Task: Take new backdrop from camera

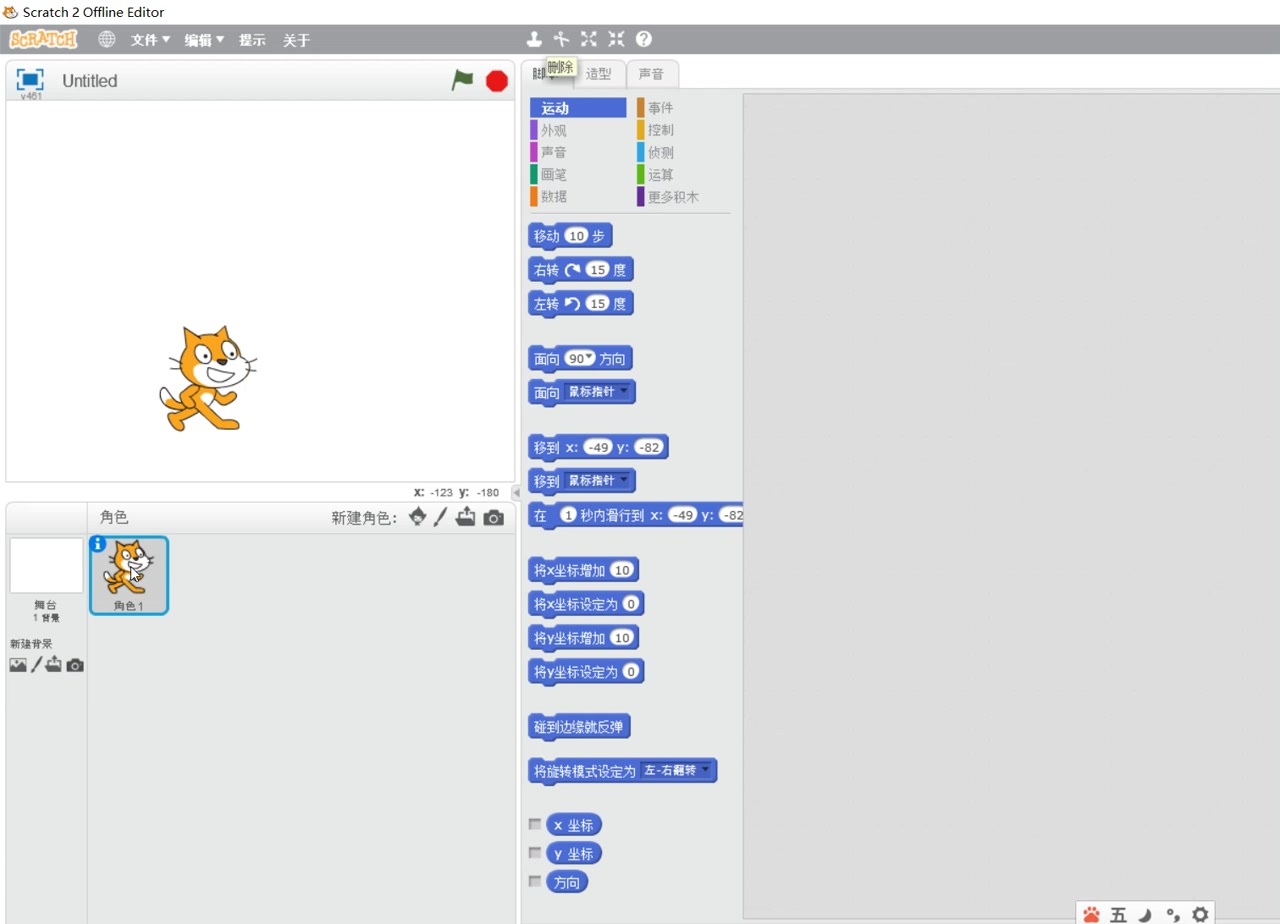Action: tap(75, 665)
